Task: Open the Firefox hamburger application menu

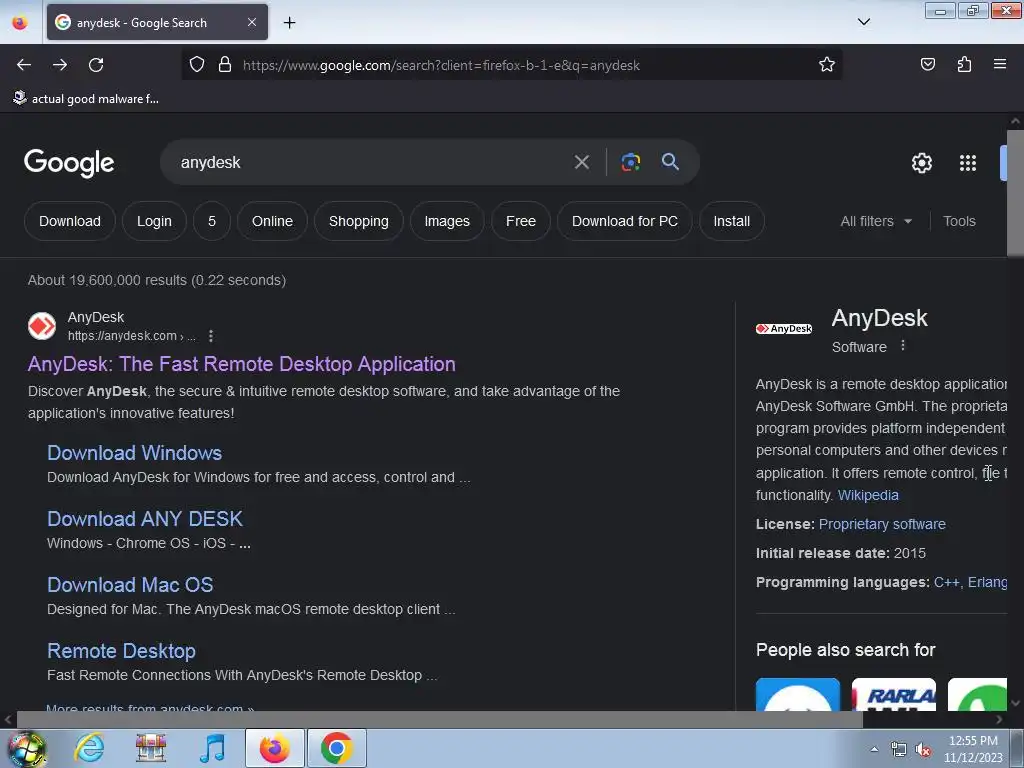Action: pos(1000,65)
